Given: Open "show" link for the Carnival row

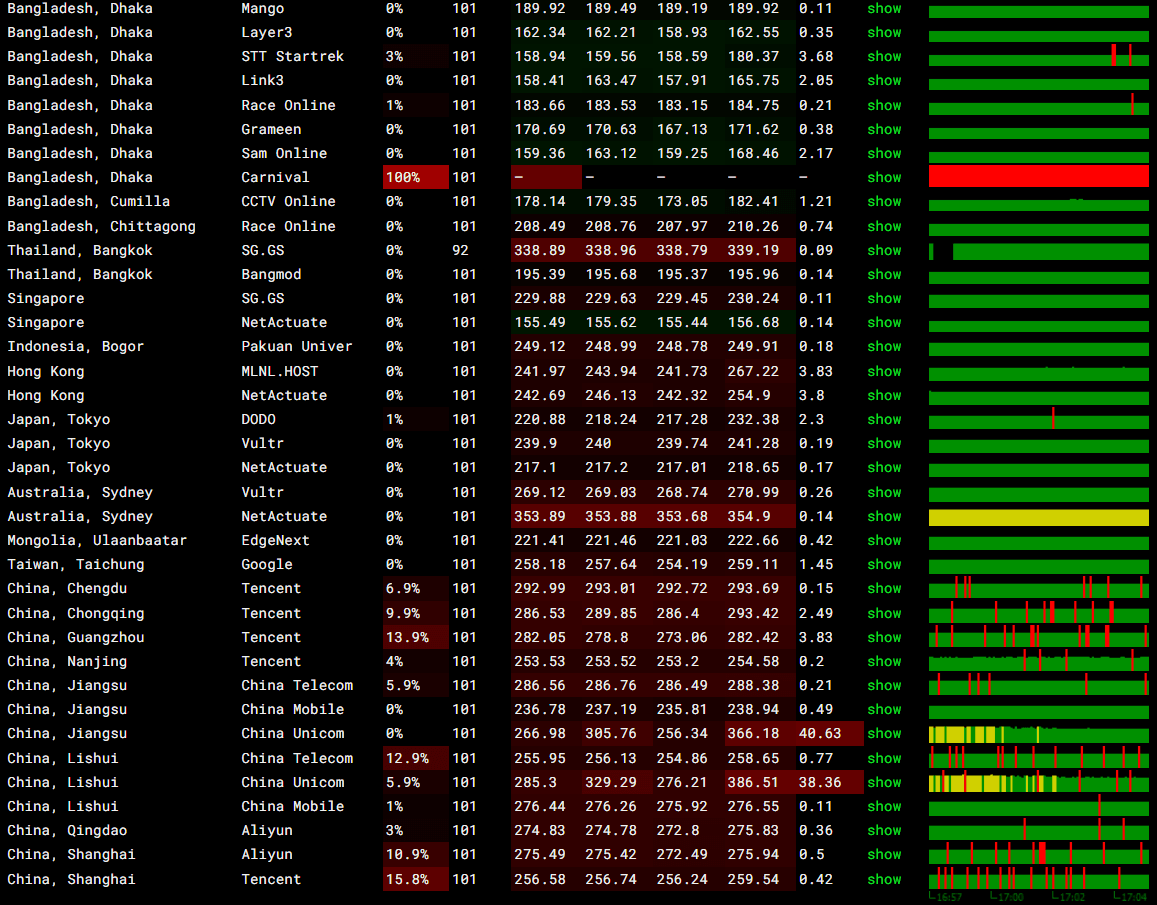Looking at the screenshot, I should [x=884, y=177].
